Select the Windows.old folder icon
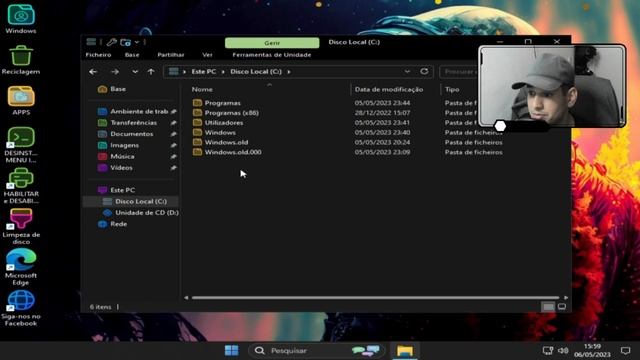 [198, 142]
